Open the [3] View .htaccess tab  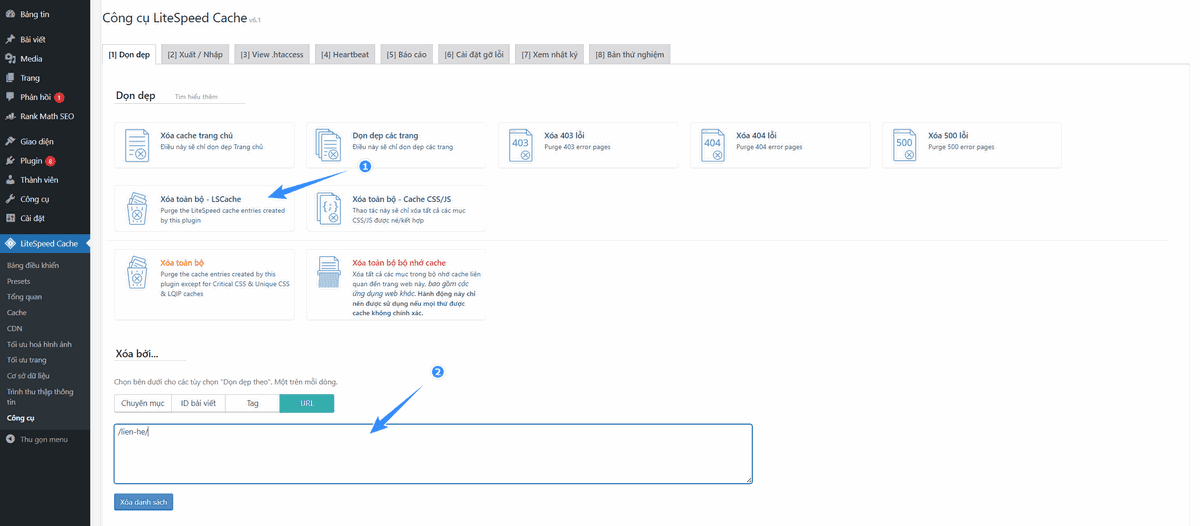coord(271,54)
